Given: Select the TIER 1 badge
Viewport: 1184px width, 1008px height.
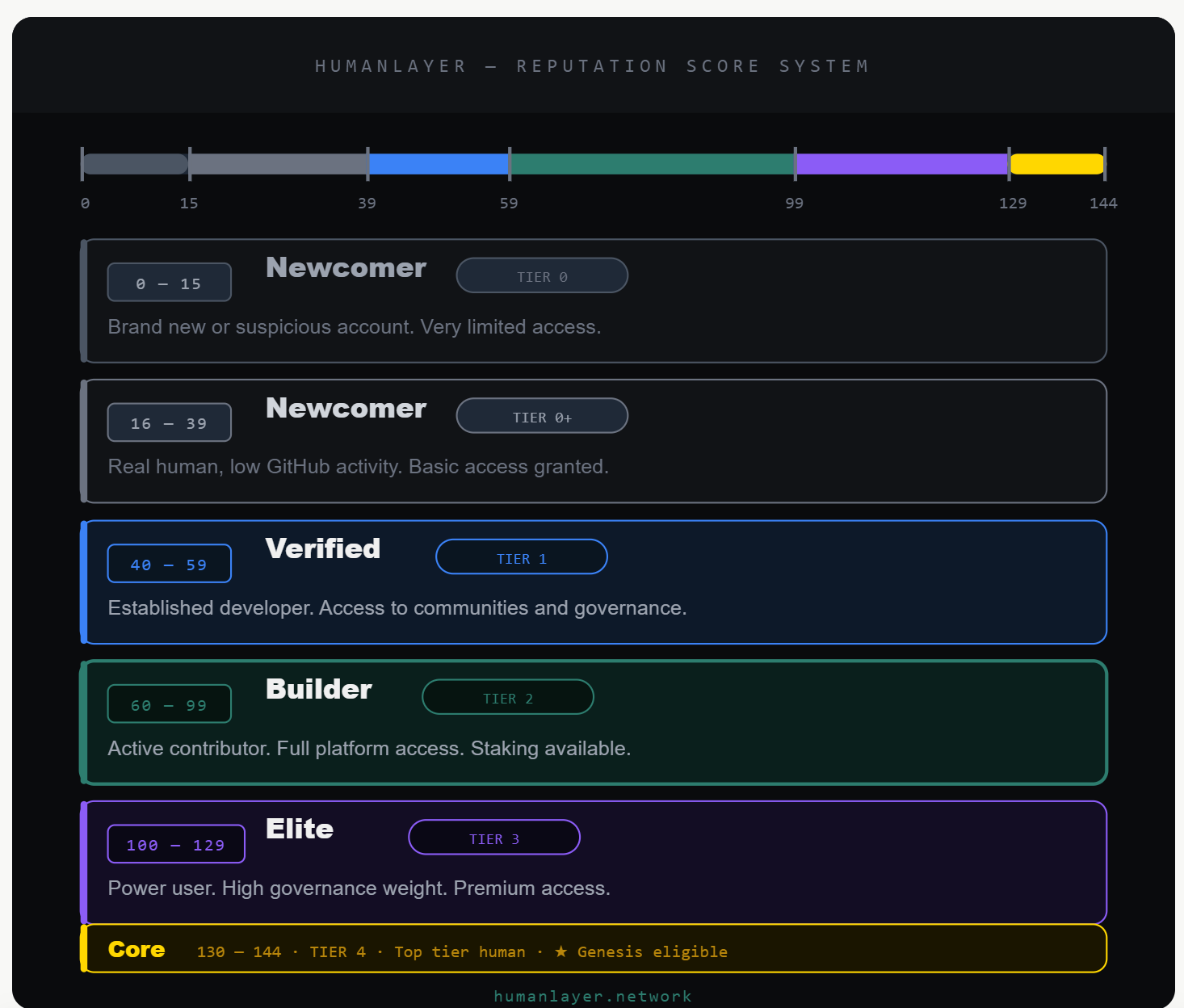Looking at the screenshot, I should pyautogui.click(x=522, y=556).
